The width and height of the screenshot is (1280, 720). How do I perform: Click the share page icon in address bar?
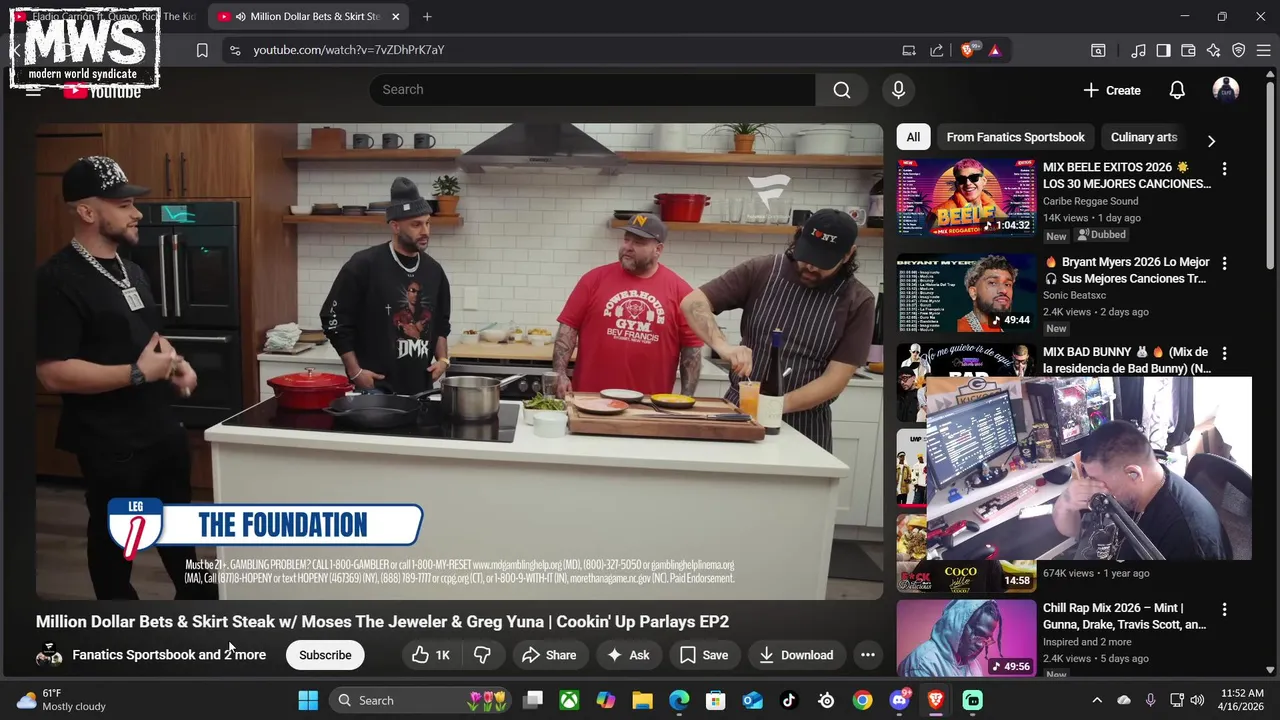[x=937, y=50]
